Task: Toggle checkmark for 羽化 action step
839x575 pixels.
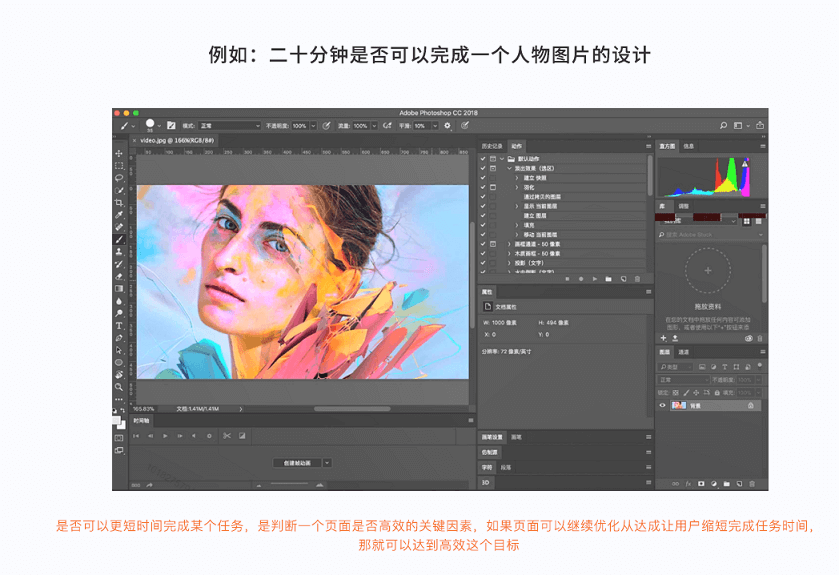Action: [483, 187]
